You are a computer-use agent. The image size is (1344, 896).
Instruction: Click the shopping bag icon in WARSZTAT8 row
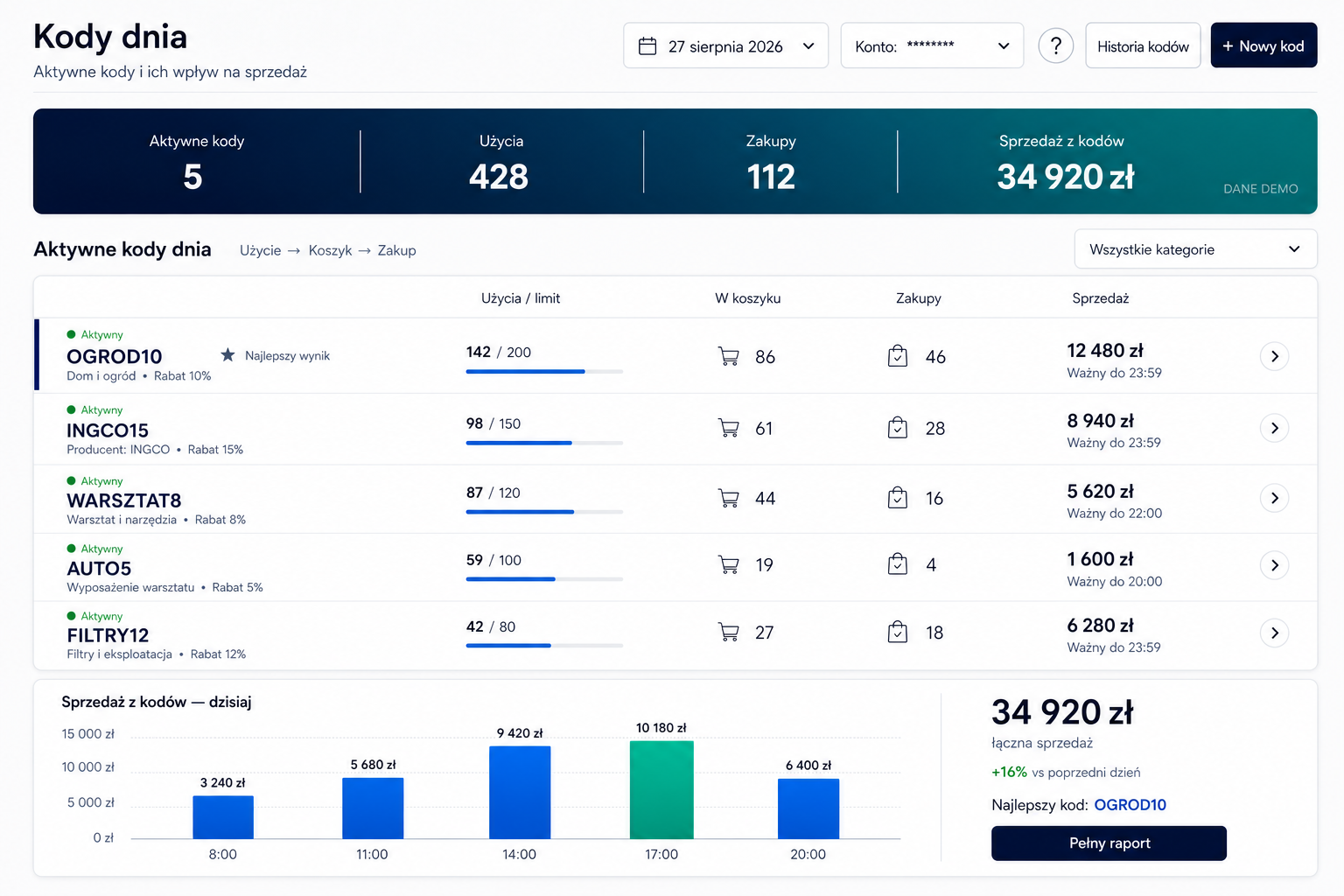point(898,498)
